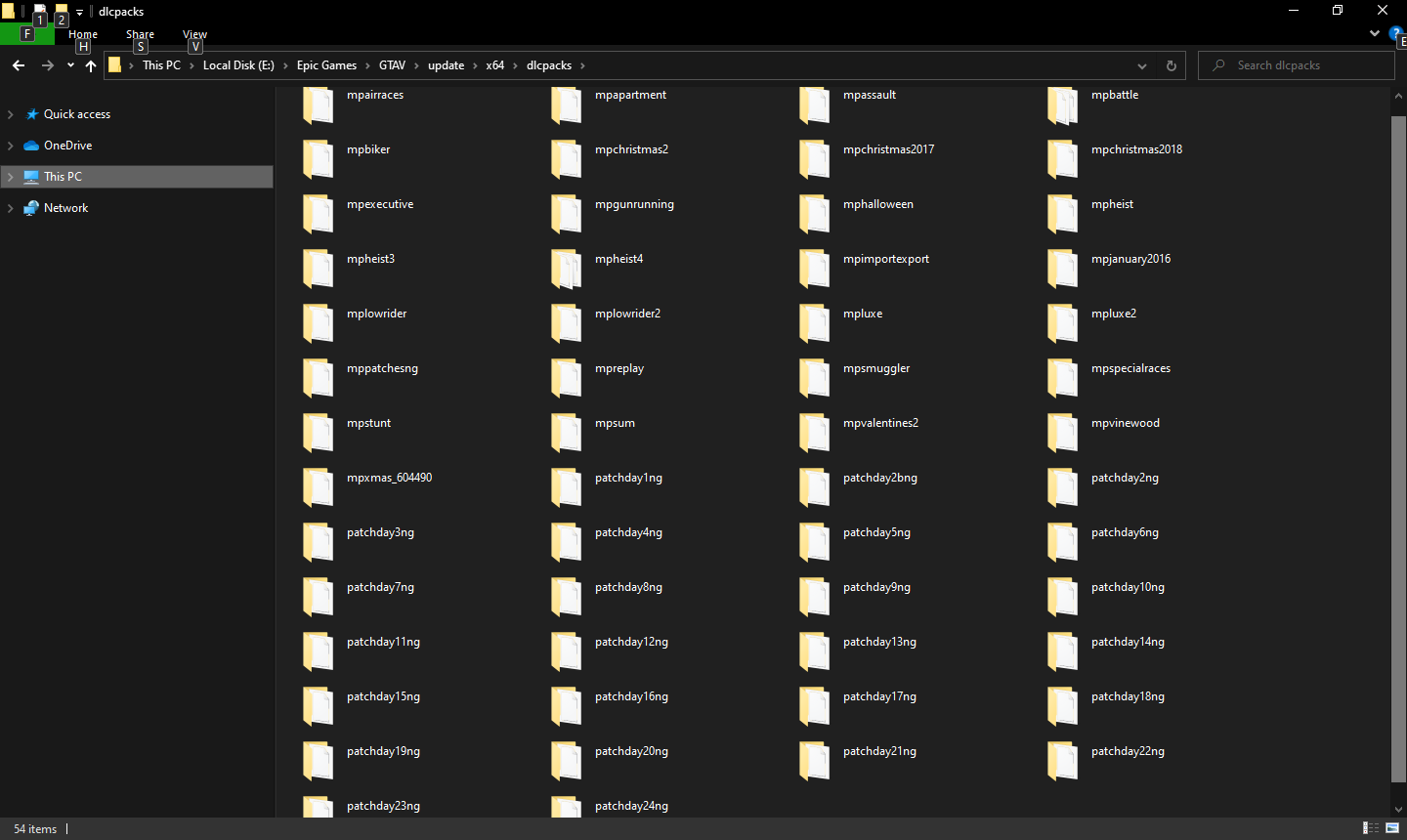Click the patchday10ng folder icon
Image resolution: width=1407 pixels, height=840 pixels.
coord(1062,596)
